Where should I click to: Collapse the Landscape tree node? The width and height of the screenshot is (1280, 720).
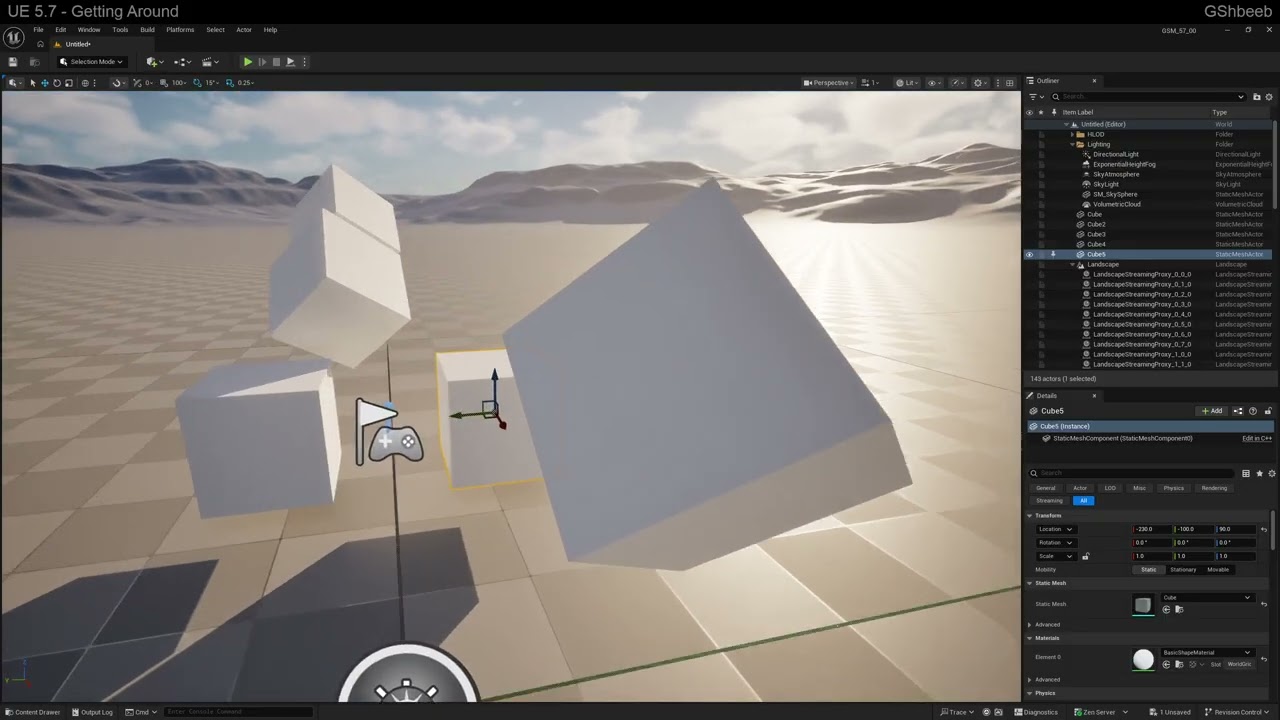click(x=1073, y=264)
